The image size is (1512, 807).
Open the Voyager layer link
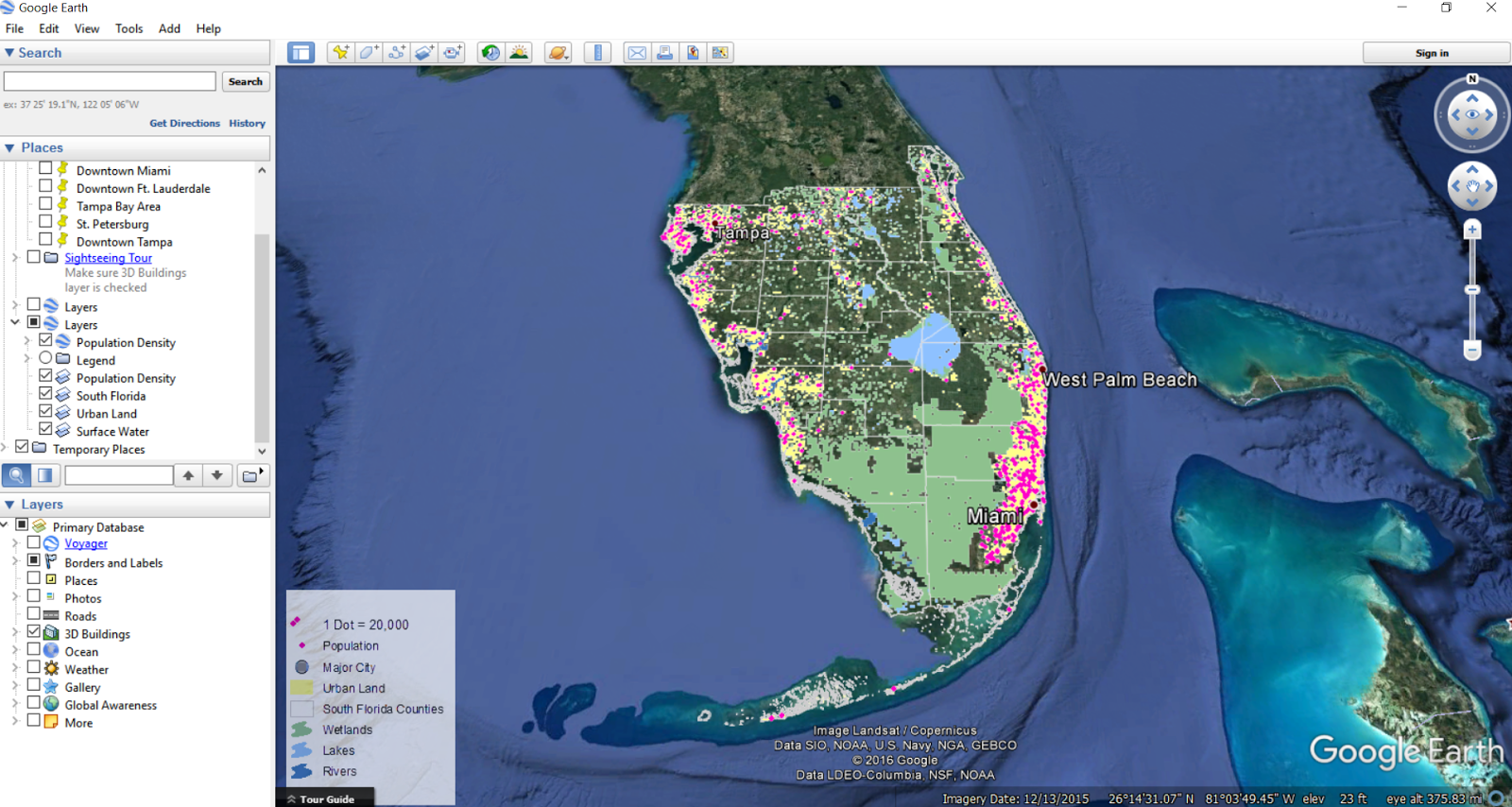[x=86, y=543]
